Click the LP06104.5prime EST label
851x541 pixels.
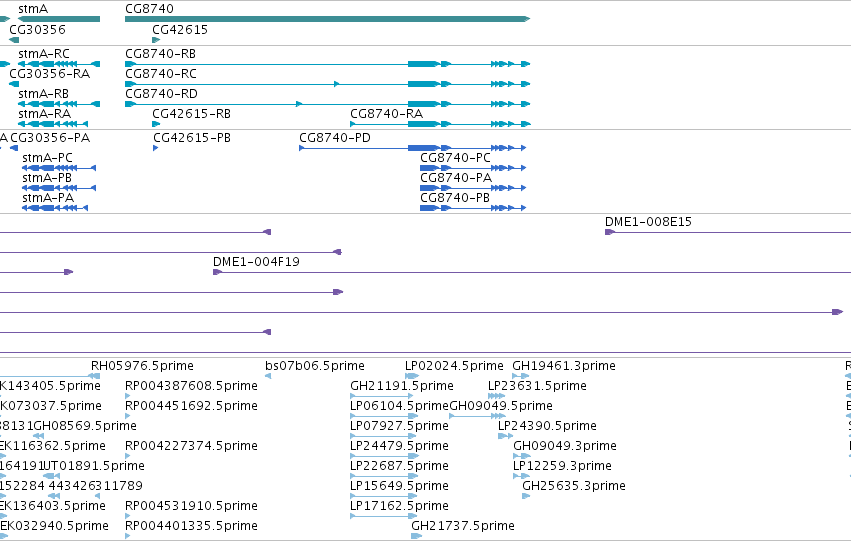[x=400, y=406]
